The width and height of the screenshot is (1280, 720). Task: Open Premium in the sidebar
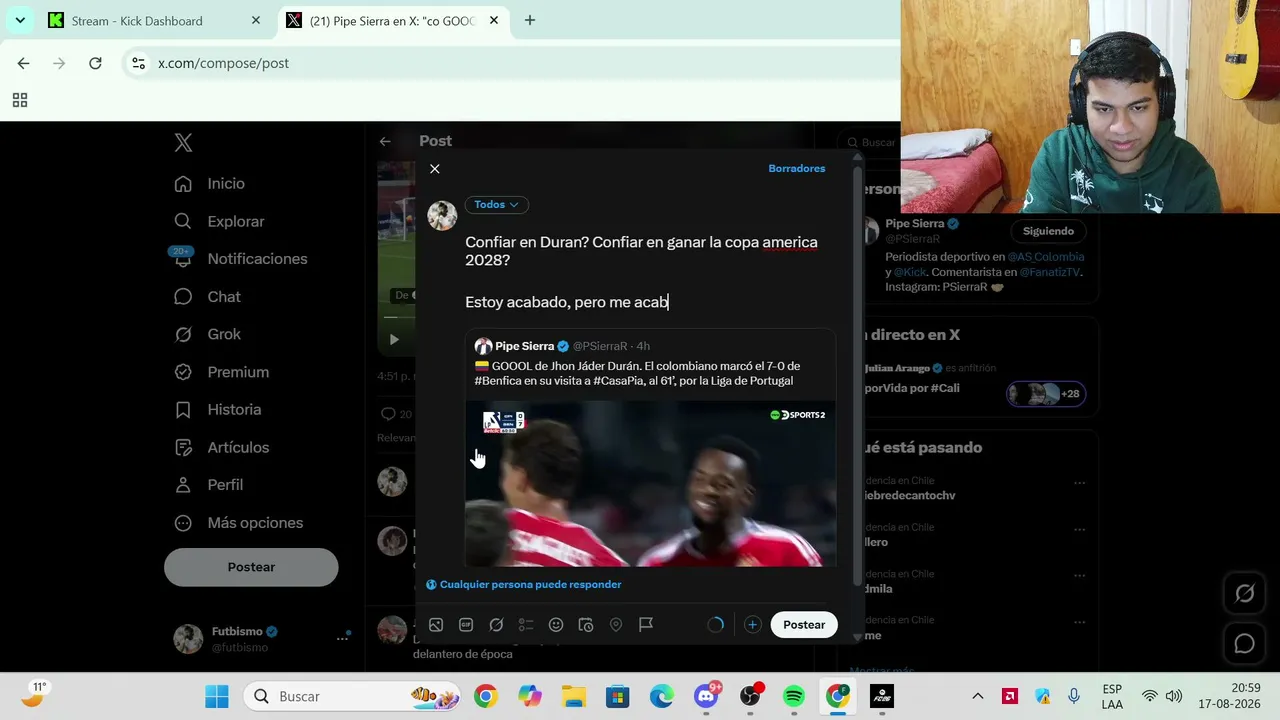click(x=221, y=372)
